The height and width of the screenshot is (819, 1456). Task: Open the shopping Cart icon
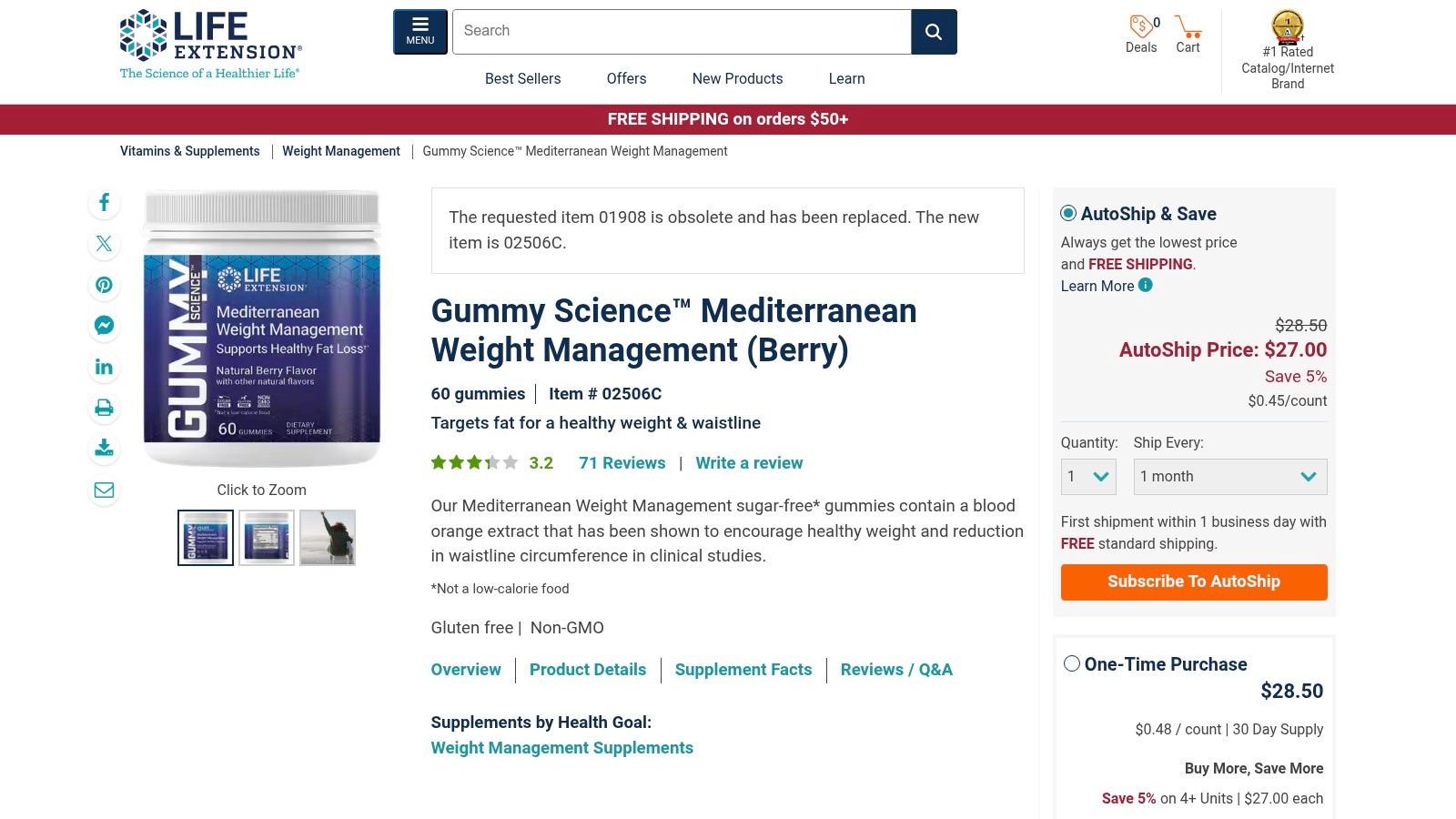pos(1188,34)
